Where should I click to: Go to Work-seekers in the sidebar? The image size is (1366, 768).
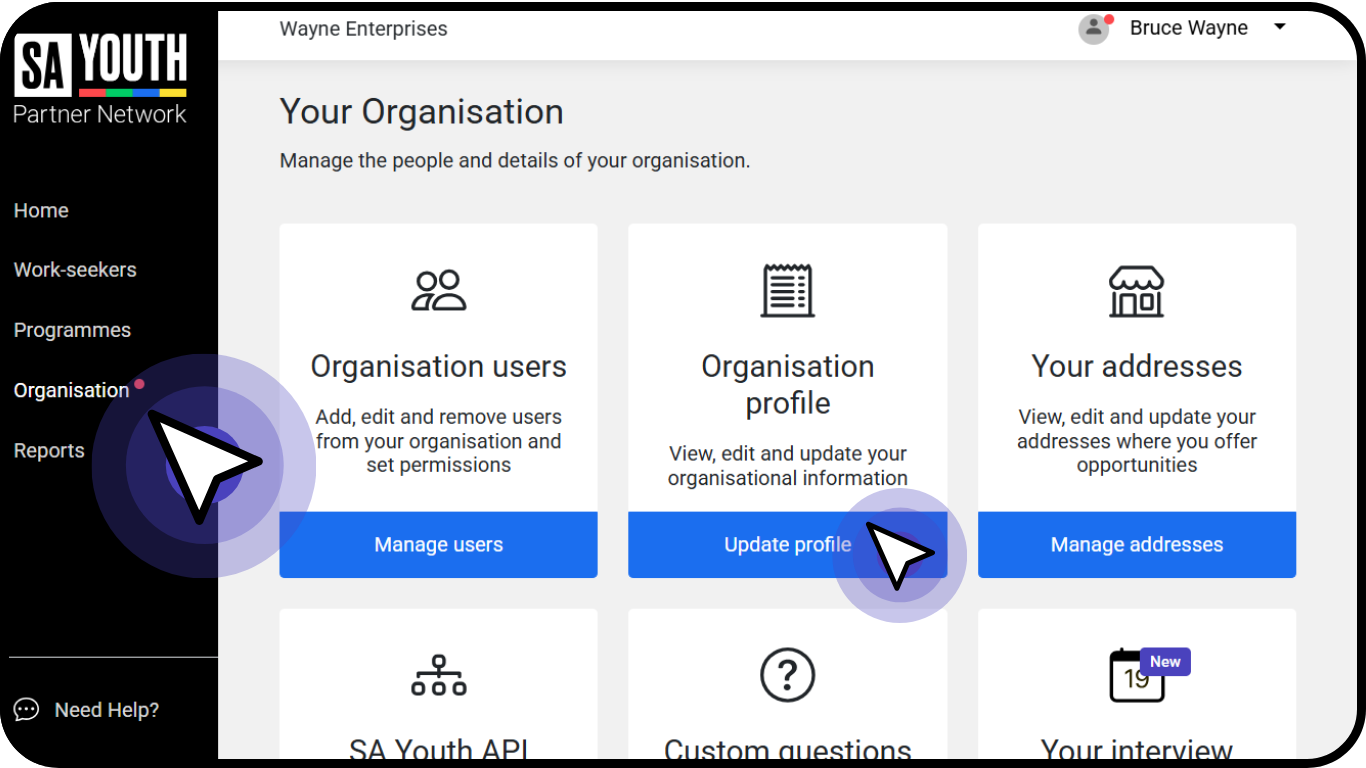pos(75,269)
